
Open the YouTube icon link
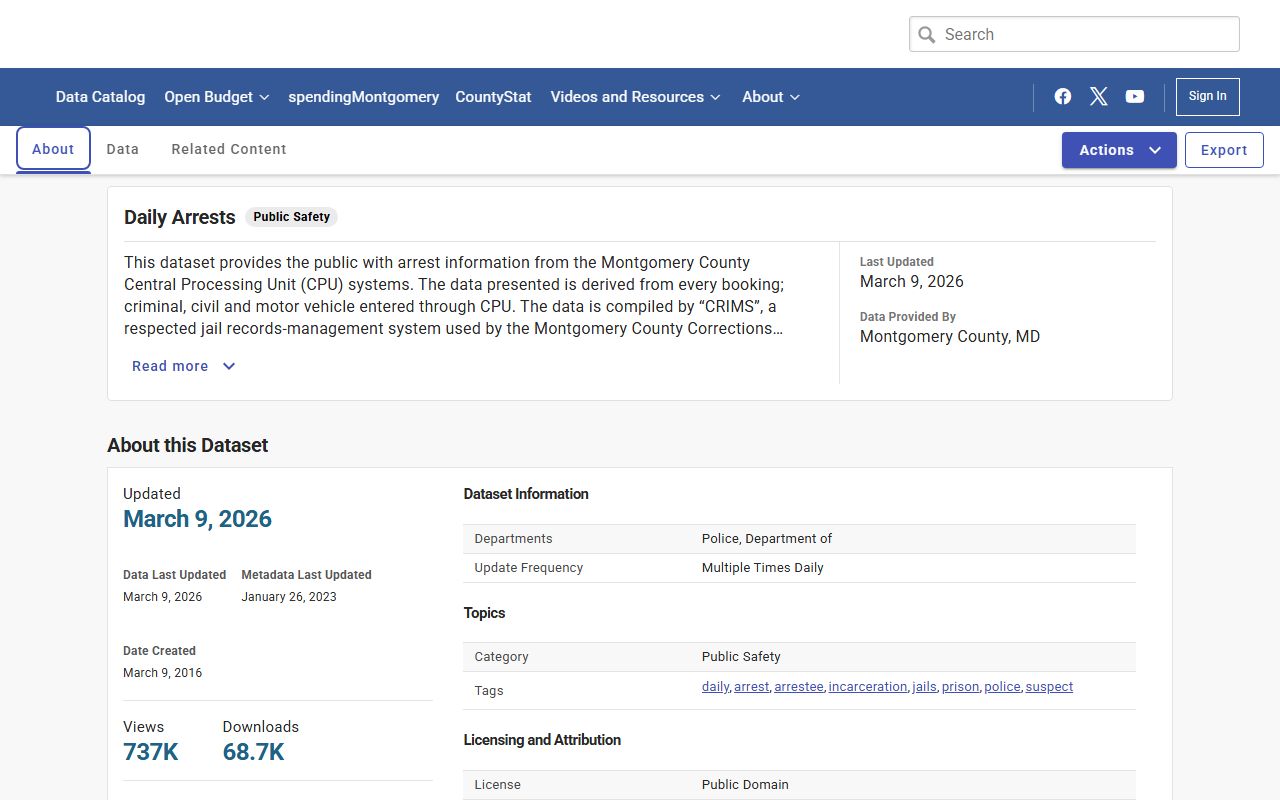click(x=1135, y=96)
